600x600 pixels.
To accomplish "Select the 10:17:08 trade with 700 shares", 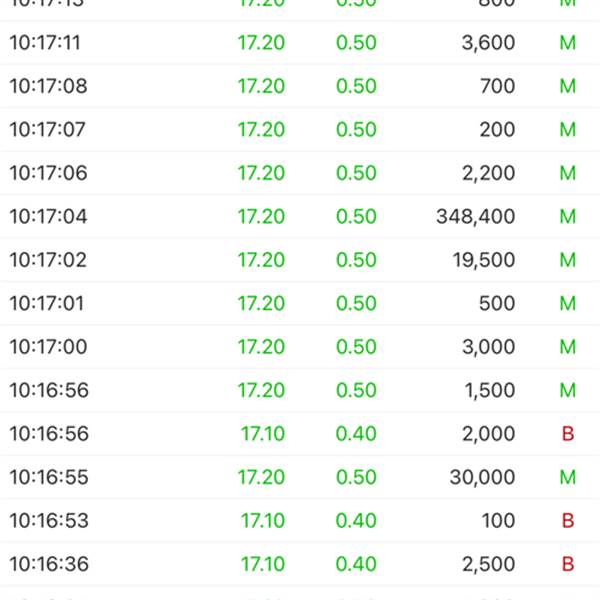I will click(300, 86).
